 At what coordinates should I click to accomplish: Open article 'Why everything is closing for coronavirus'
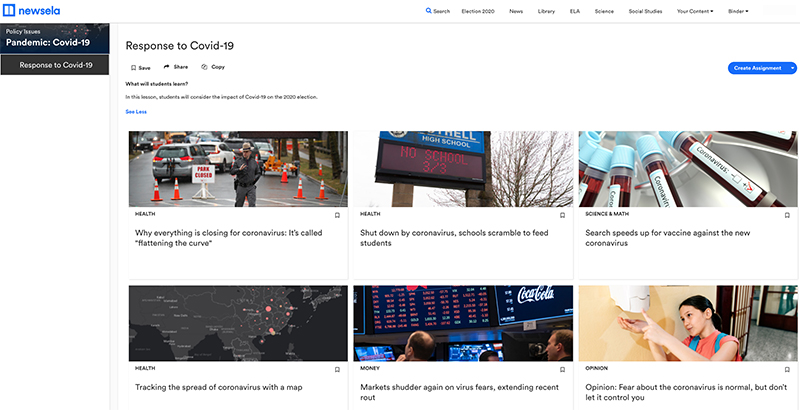click(229, 238)
